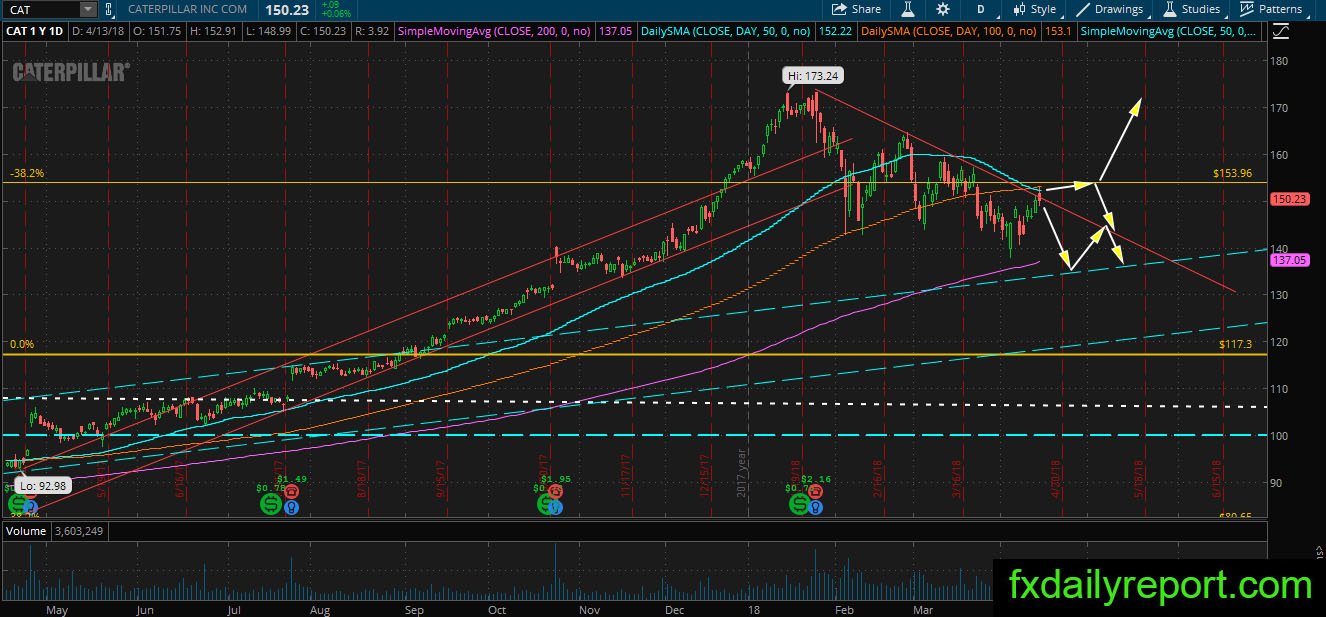Click the 8/18/17 expiration date marker

coord(363,478)
